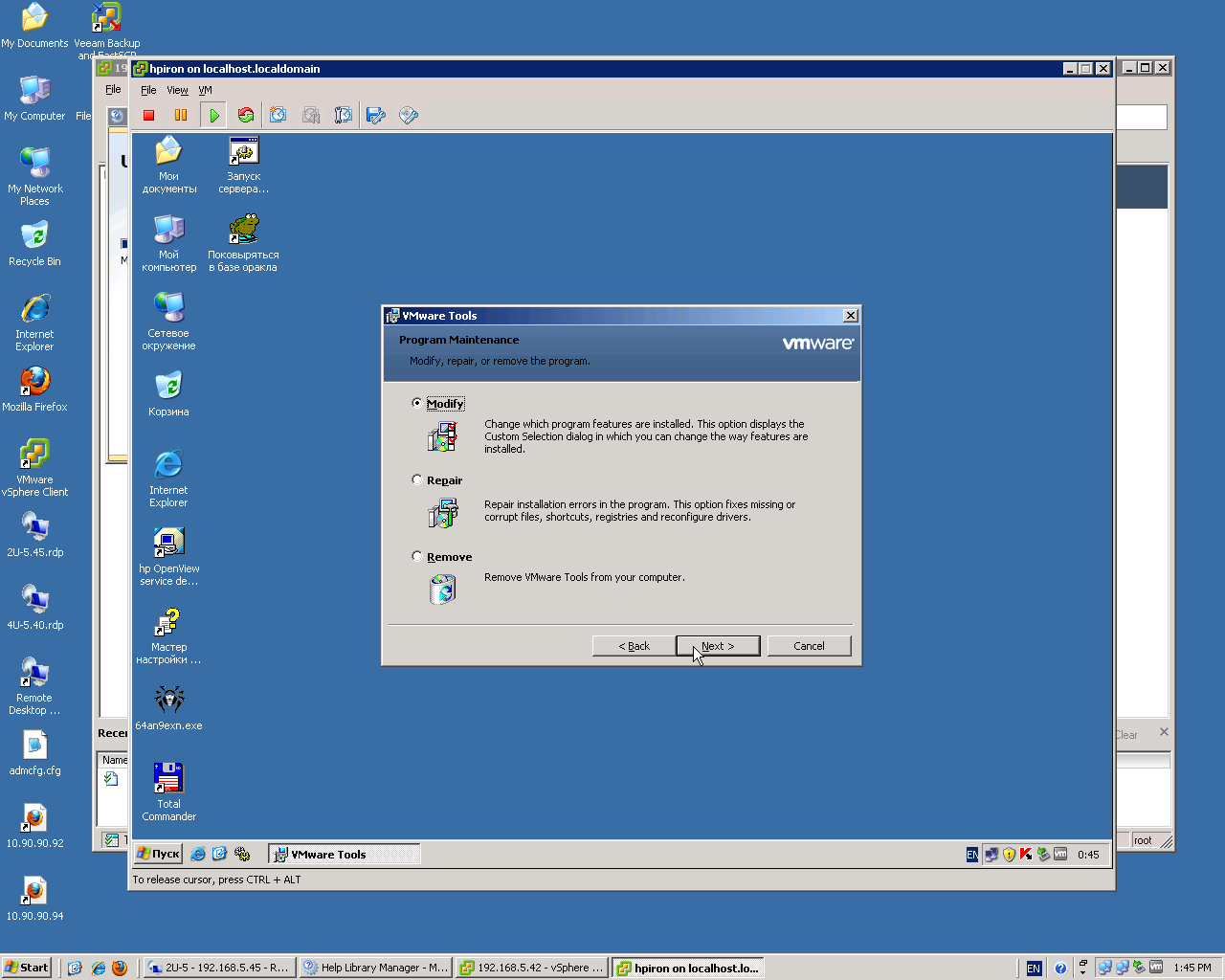The image size is (1225, 980).
Task: Open the guest Пуск start menu
Action: 159,854
